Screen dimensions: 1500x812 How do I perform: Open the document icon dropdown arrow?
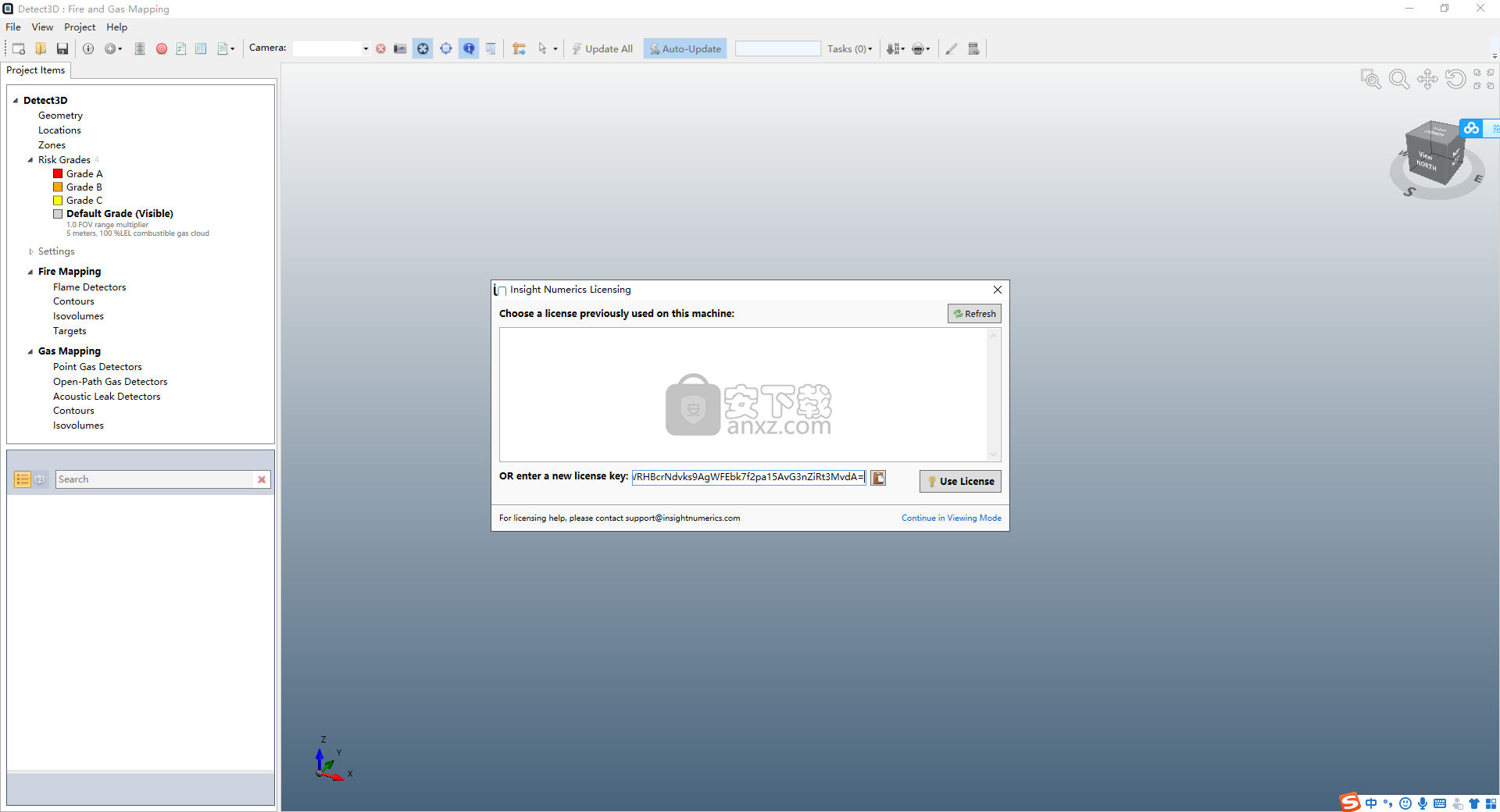point(233,48)
